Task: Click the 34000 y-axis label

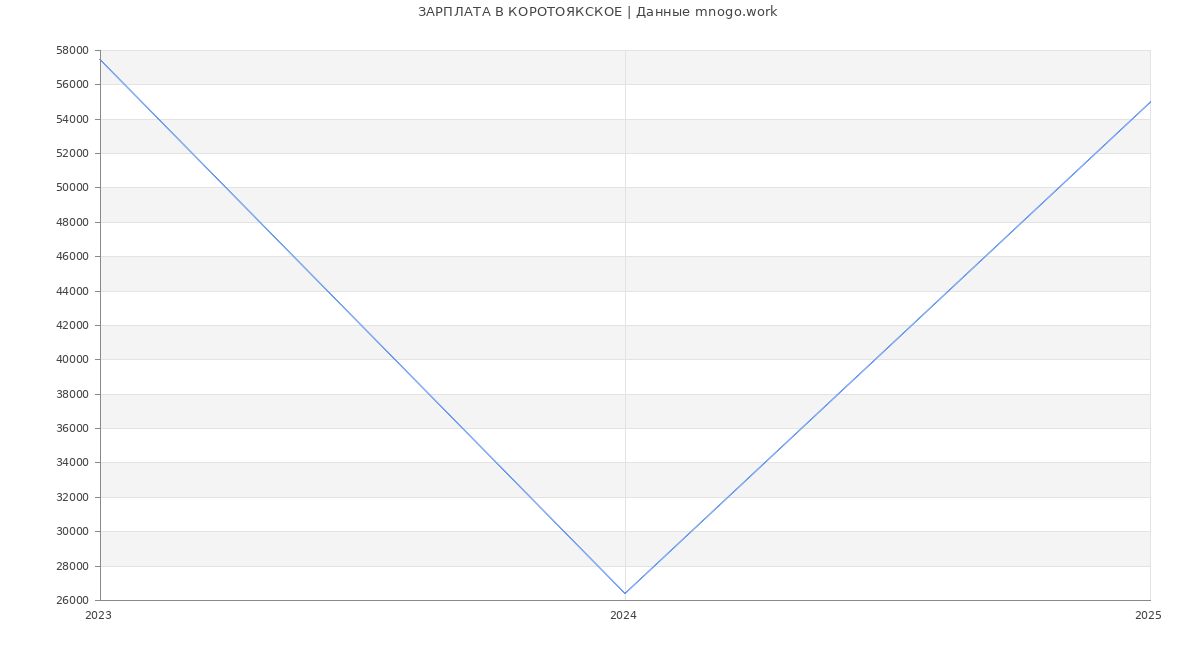Action: pyautogui.click(x=72, y=462)
